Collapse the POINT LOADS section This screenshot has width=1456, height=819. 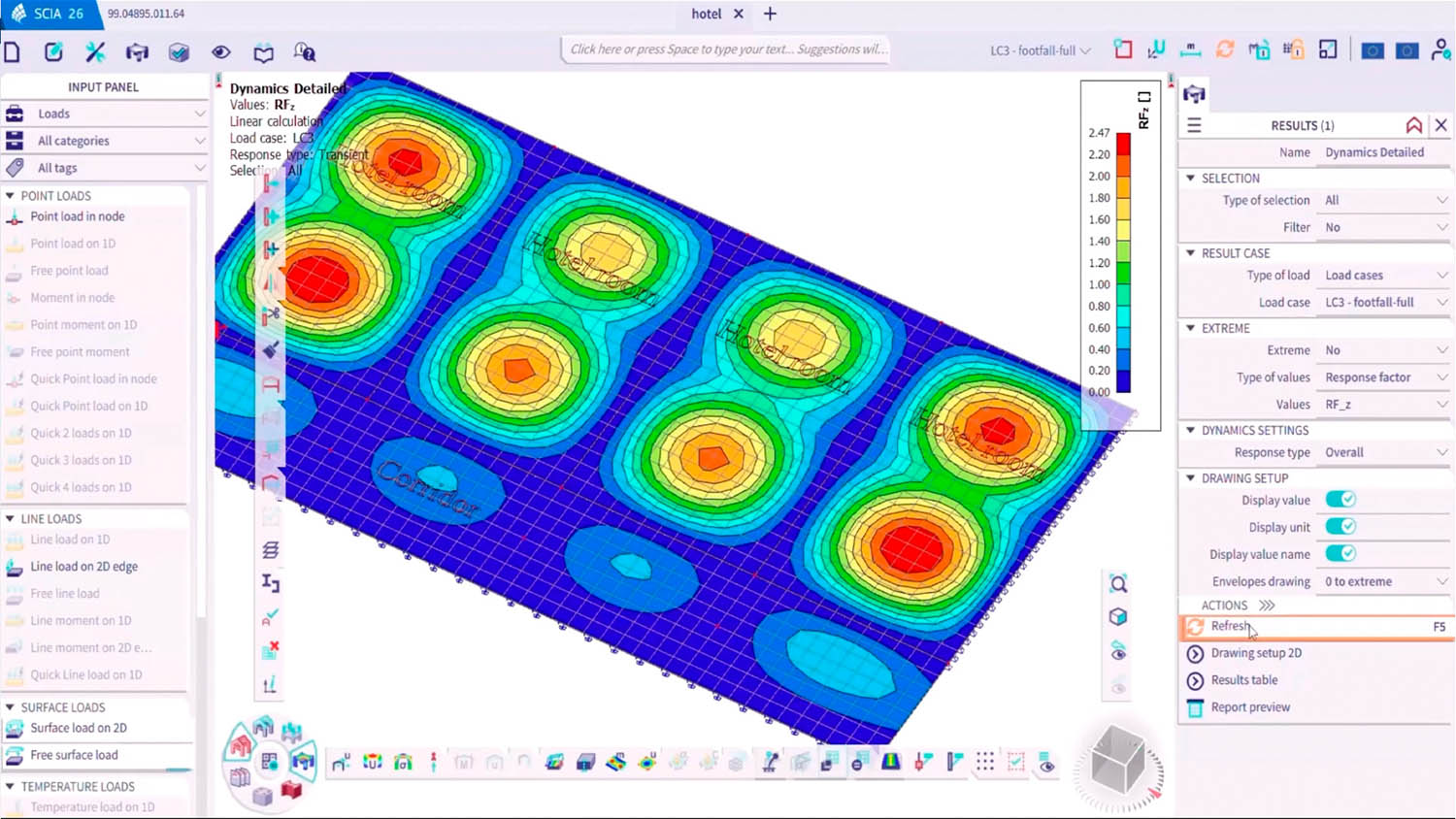point(11,196)
